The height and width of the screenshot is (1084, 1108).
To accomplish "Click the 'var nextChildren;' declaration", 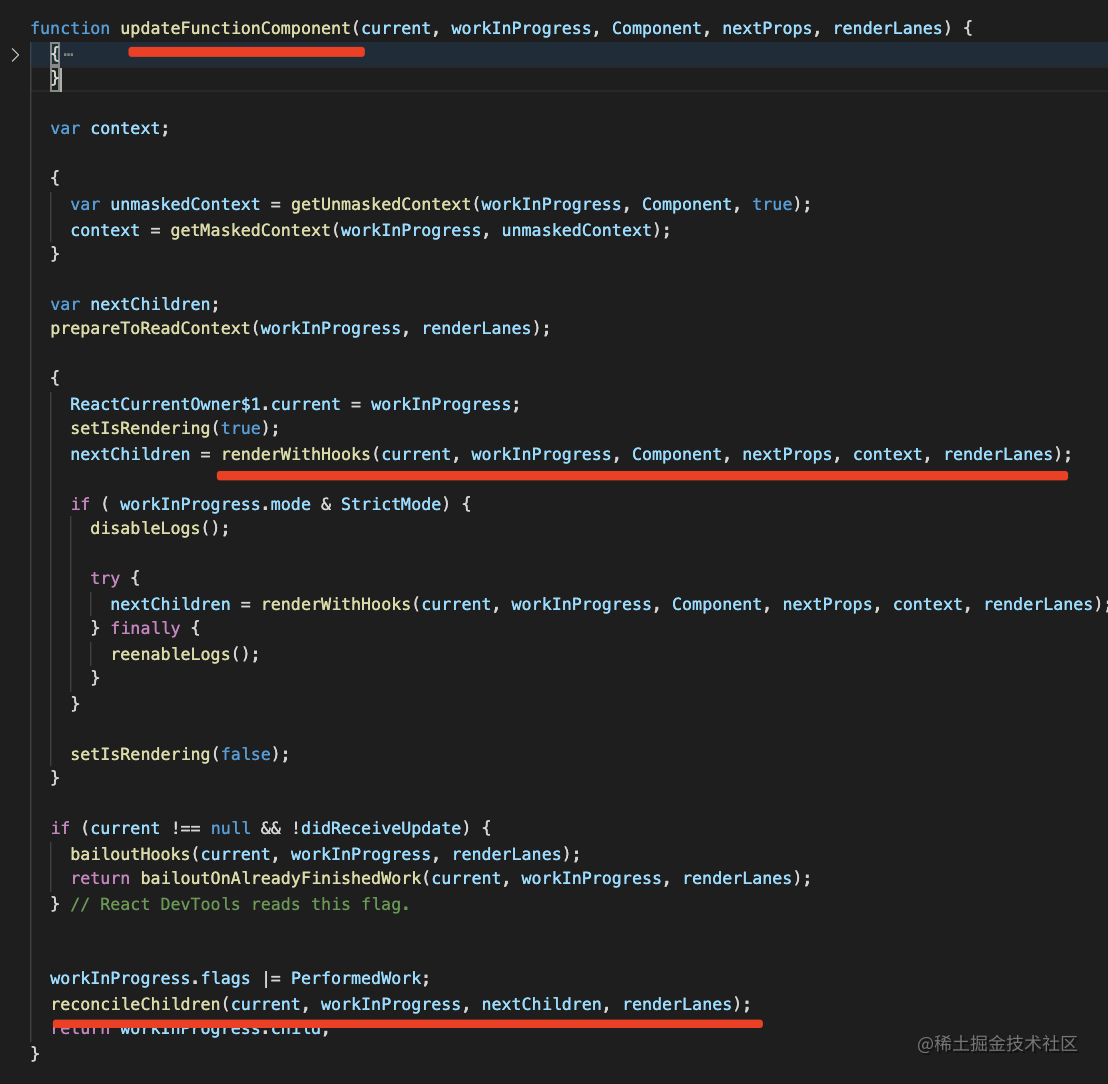I will [x=135, y=305].
